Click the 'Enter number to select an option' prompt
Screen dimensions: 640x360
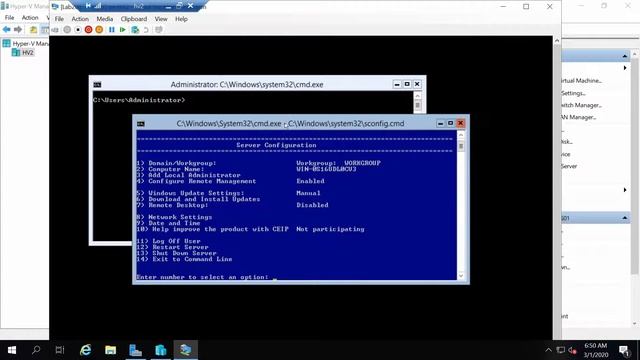click(202, 277)
